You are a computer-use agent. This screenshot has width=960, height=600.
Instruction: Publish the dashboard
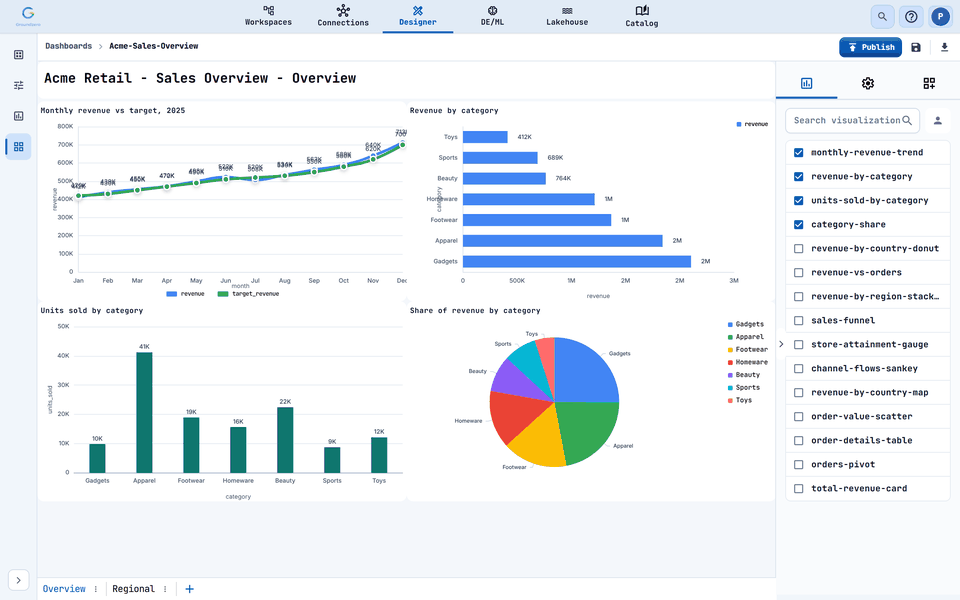tap(870, 47)
